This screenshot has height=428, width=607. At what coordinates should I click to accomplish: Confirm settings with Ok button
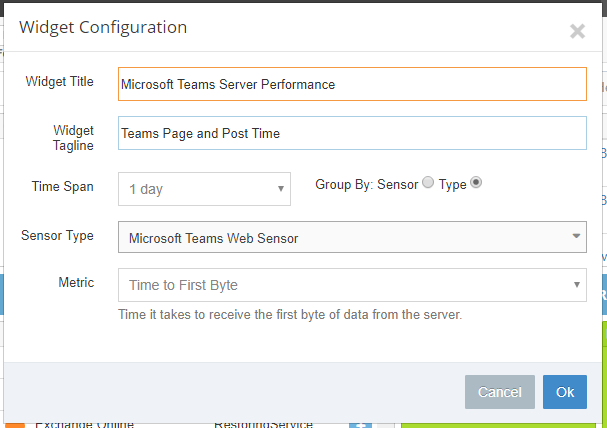point(565,392)
